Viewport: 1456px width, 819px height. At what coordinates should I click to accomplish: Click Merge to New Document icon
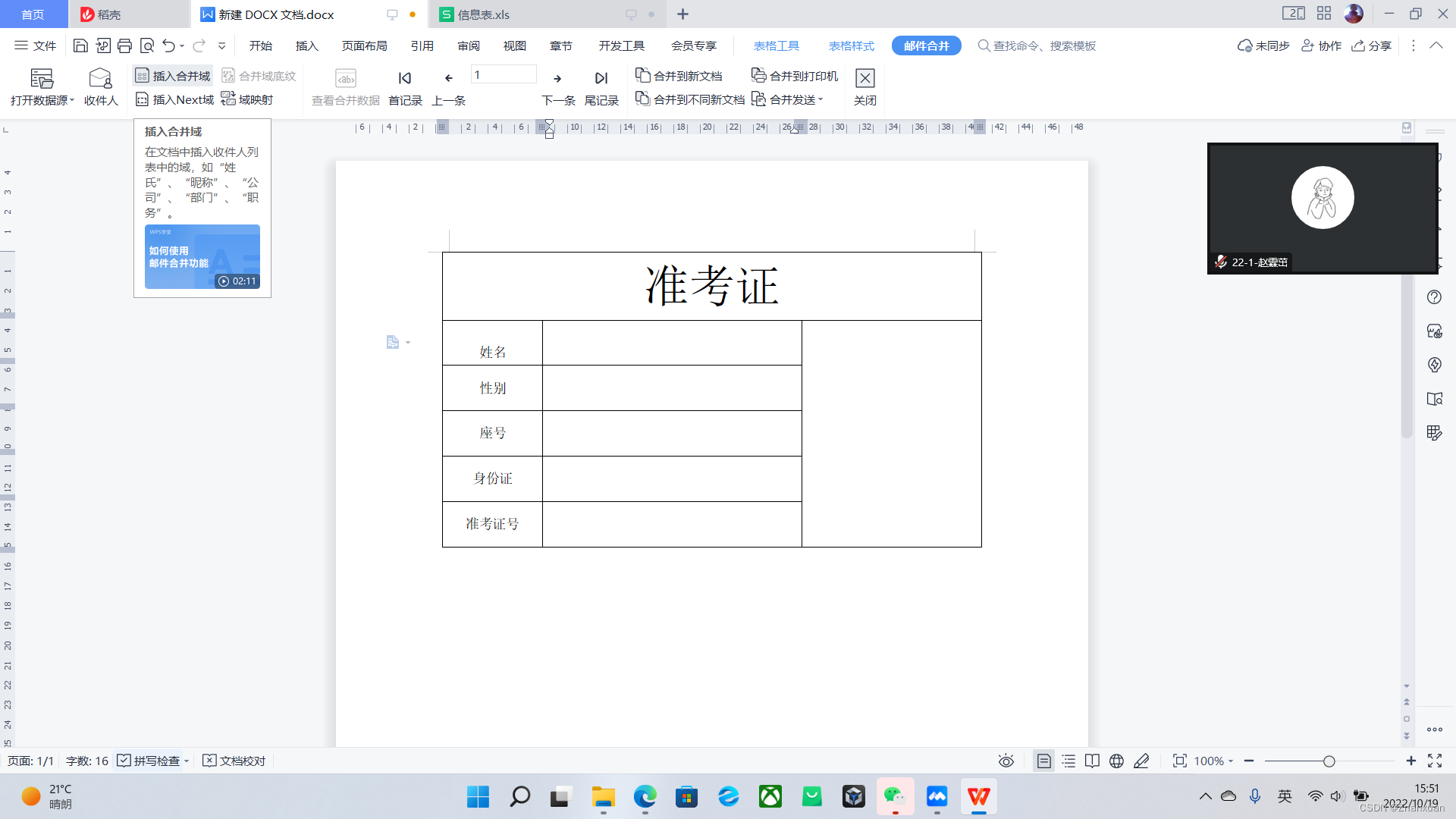tap(642, 75)
